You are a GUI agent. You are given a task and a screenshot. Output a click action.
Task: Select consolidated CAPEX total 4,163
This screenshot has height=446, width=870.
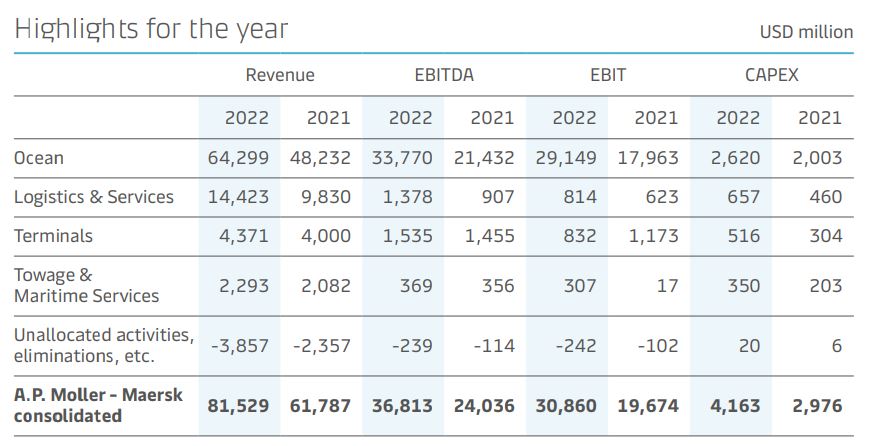[735, 406]
